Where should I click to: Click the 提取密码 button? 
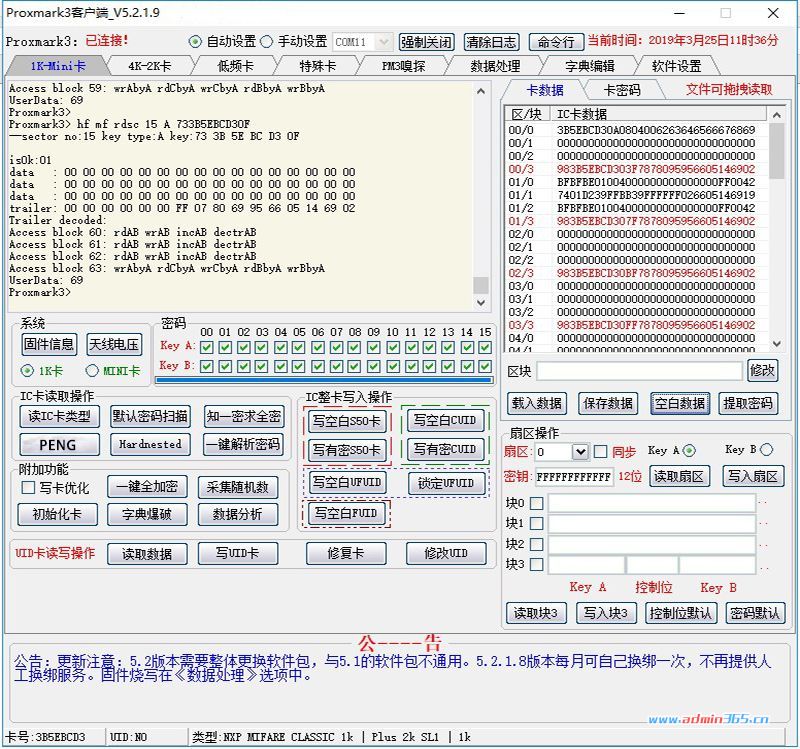[x=748, y=404]
